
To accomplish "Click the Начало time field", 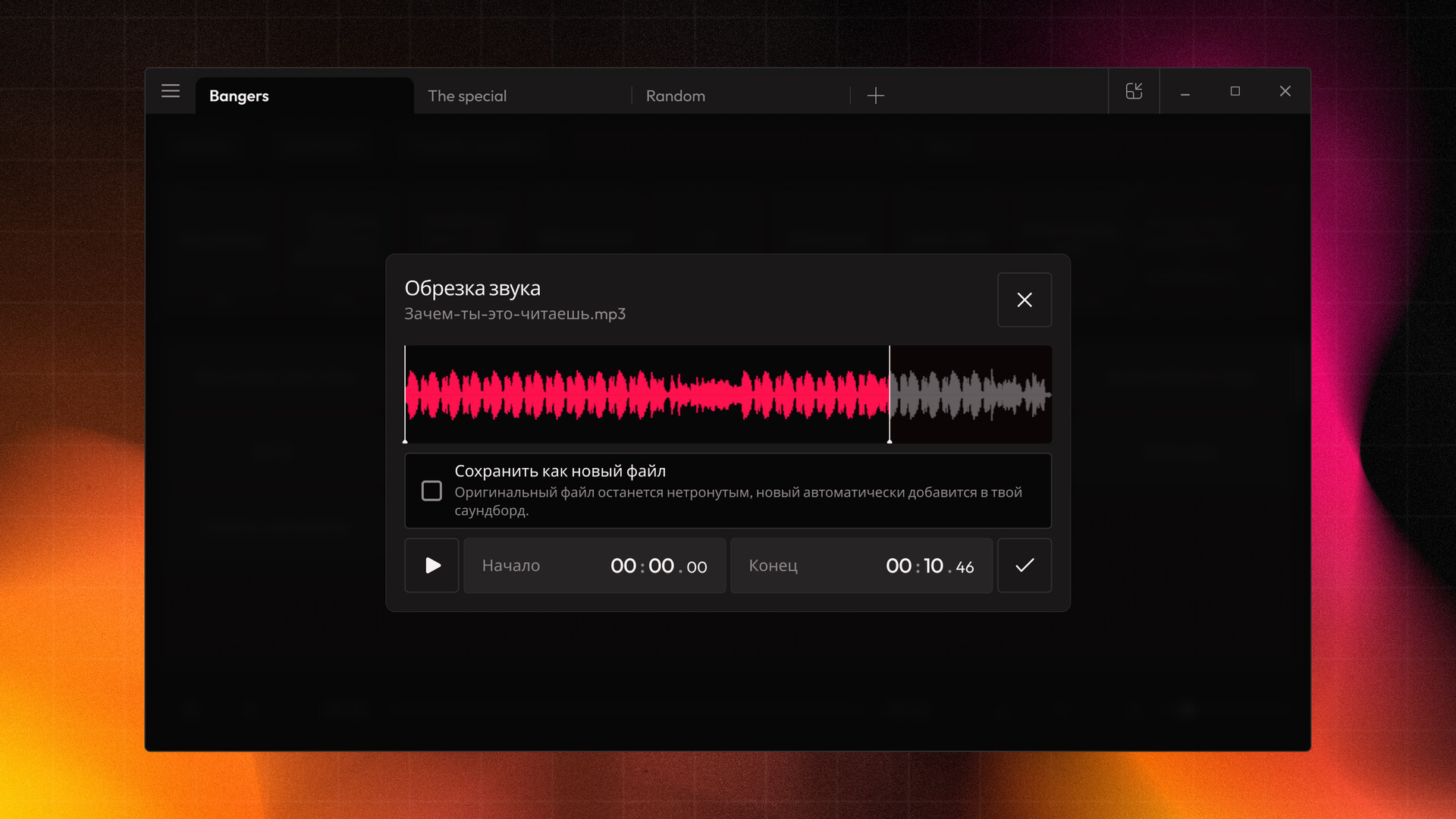I will (595, 565).
